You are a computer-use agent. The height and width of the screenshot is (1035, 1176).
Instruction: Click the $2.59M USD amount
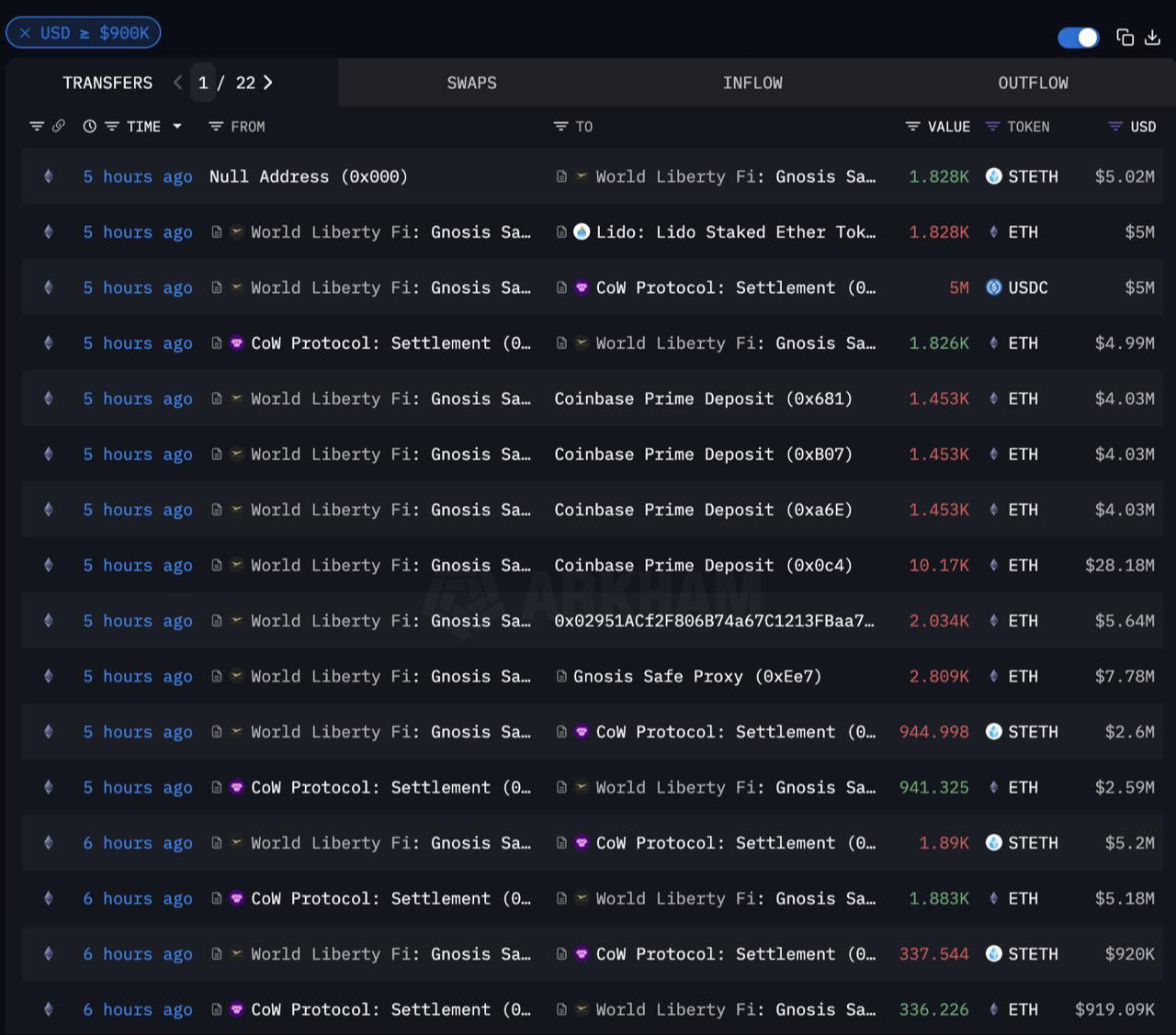tap(1125, 788)
